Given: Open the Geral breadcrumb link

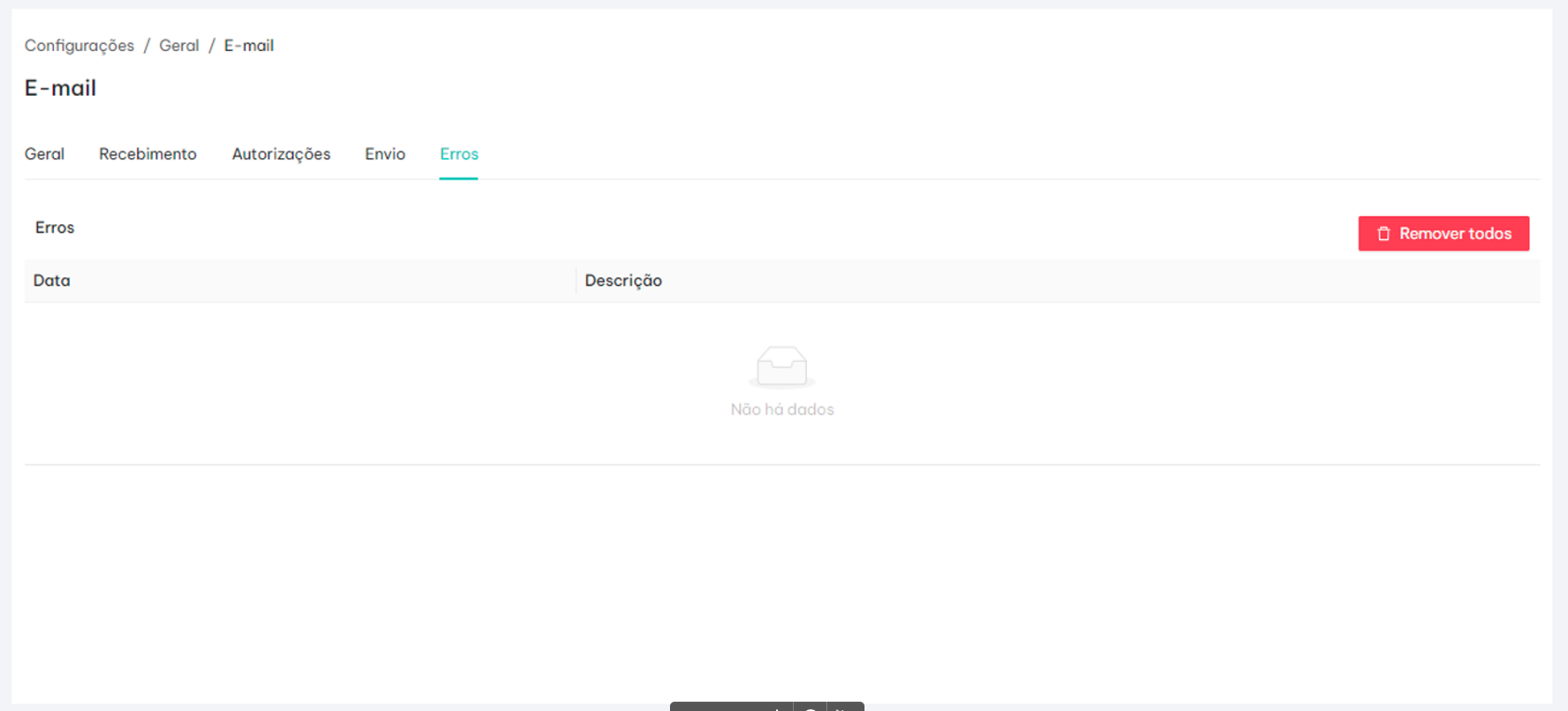Looking at the screenshot, I should pos(179,46).
